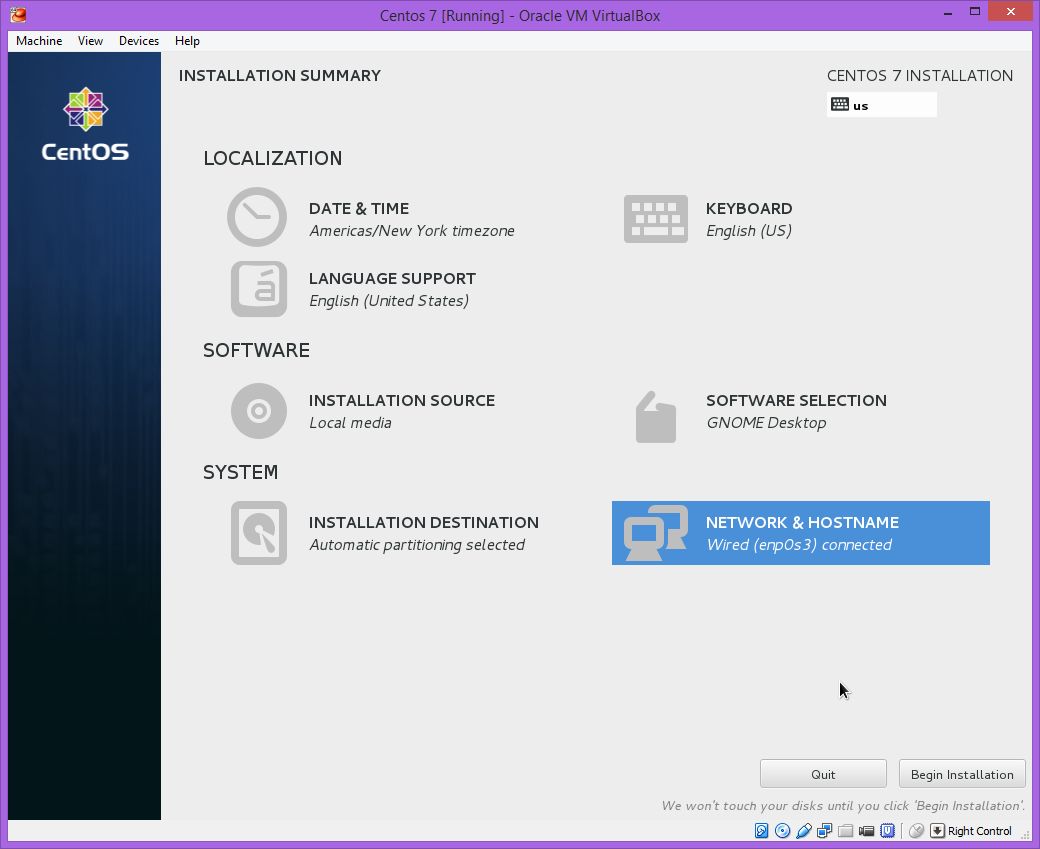Select NETWORK & HOSTNAME heading
Viewport: 1040px width, 849px height.
(802, 522)
